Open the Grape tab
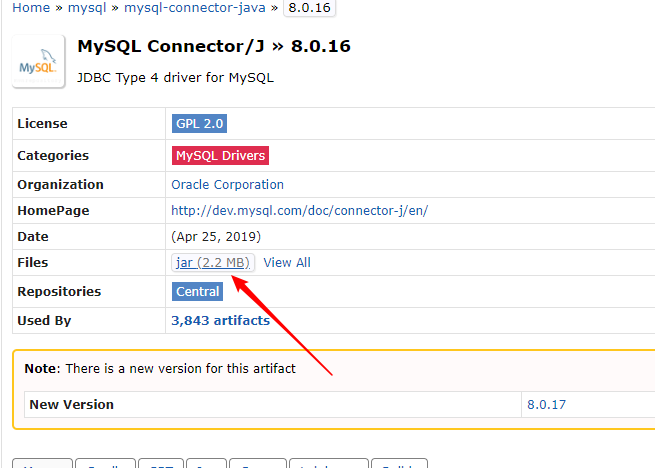 pos(258,463)
